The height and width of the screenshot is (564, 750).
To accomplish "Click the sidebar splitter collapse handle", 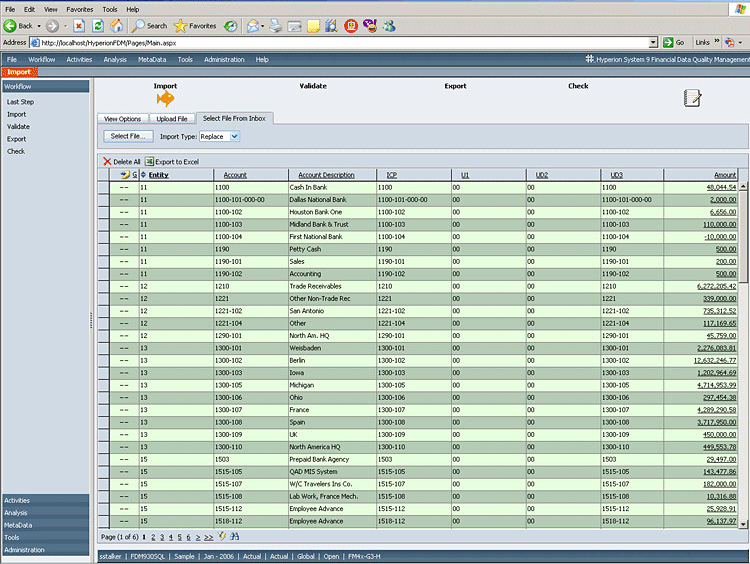I will (x=91, y=321).
